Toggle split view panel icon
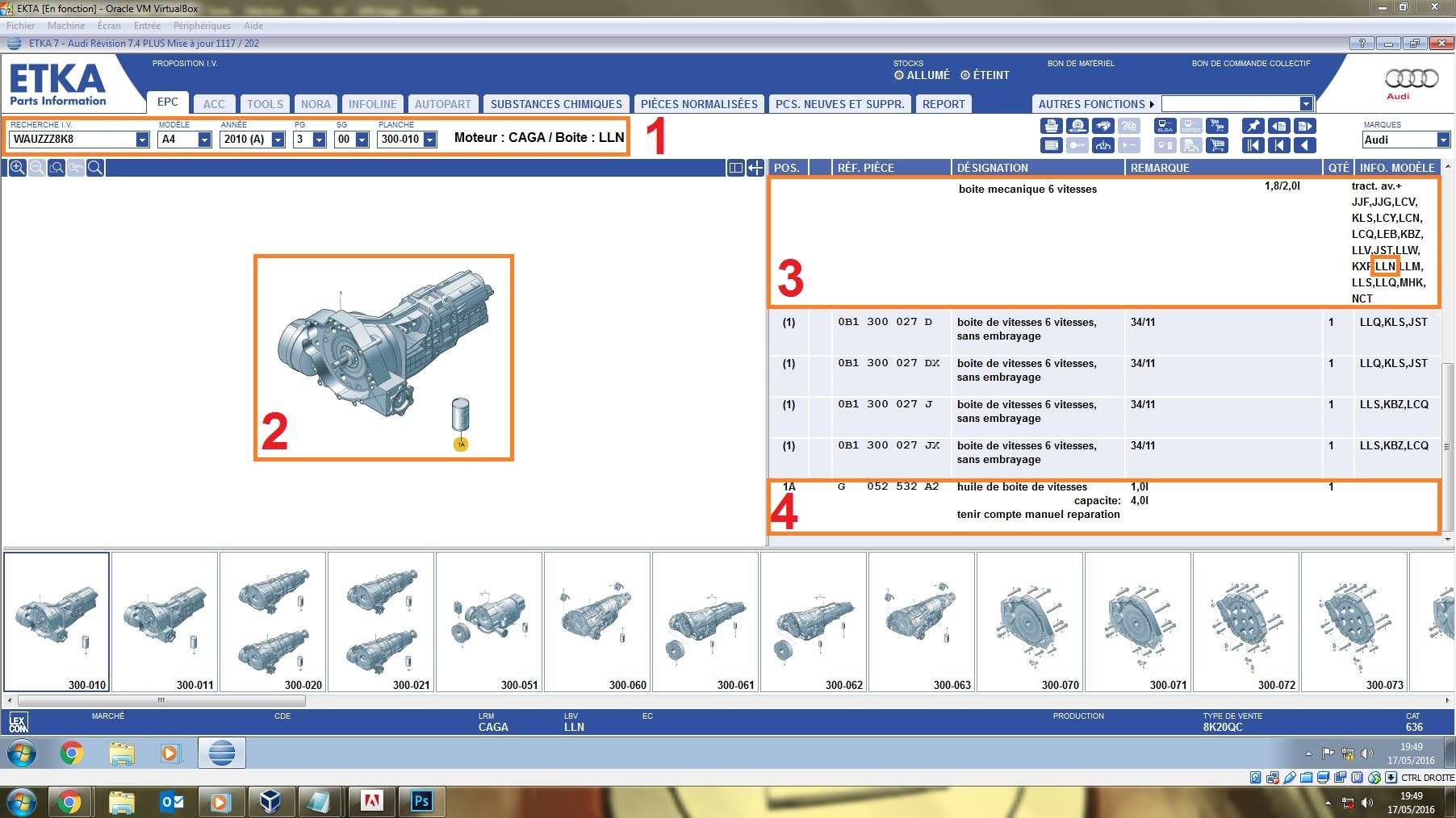Screen dimensions: 1456x818 coord(735,168)
